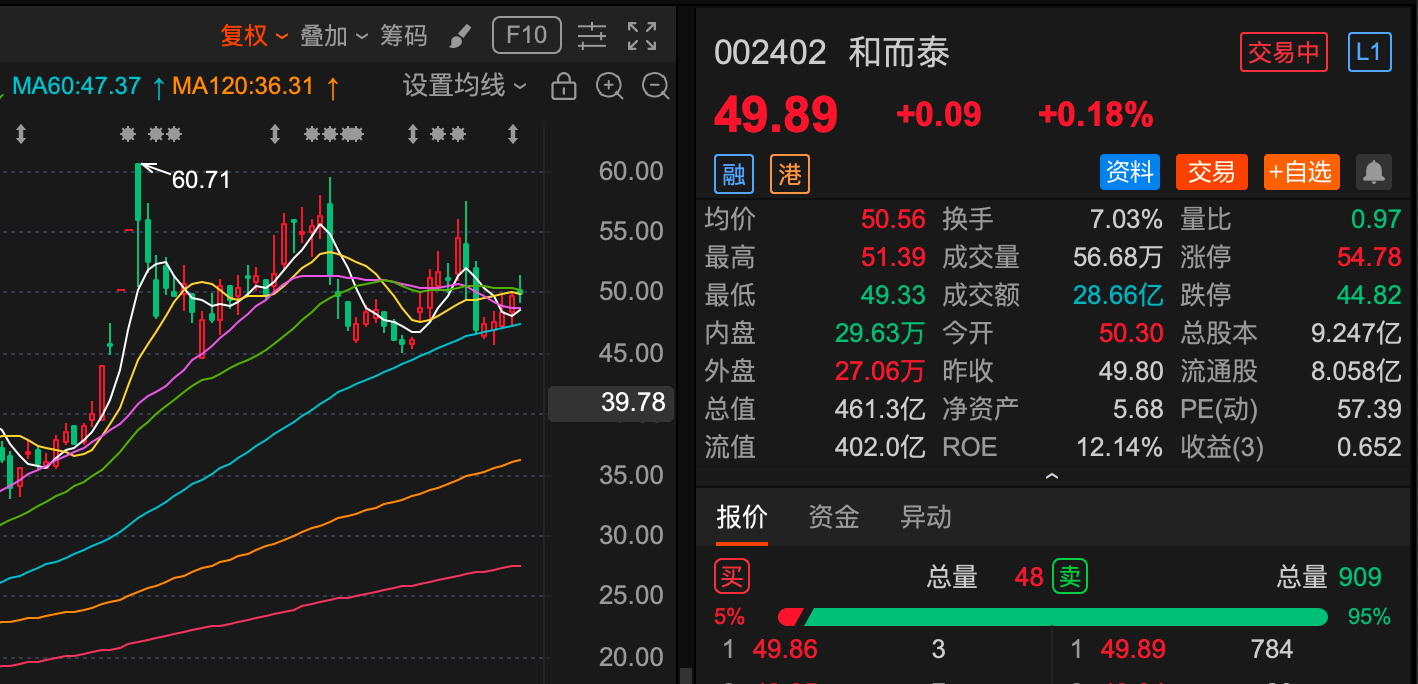The width and height of the screenshot is (1418, 684).
Task: Click the 量比 value 0.97
Action: 1376,220
